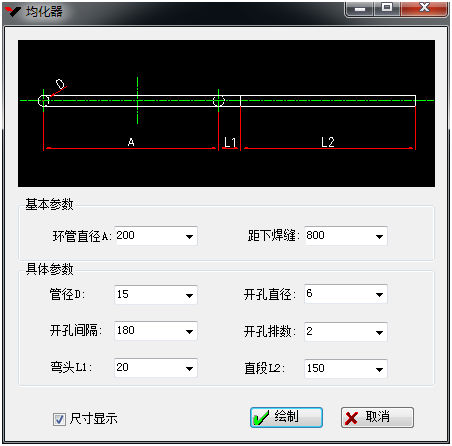Expand the 管径D dropdown arrow
Screen dimensions: 452x446
tap(189, 295)
